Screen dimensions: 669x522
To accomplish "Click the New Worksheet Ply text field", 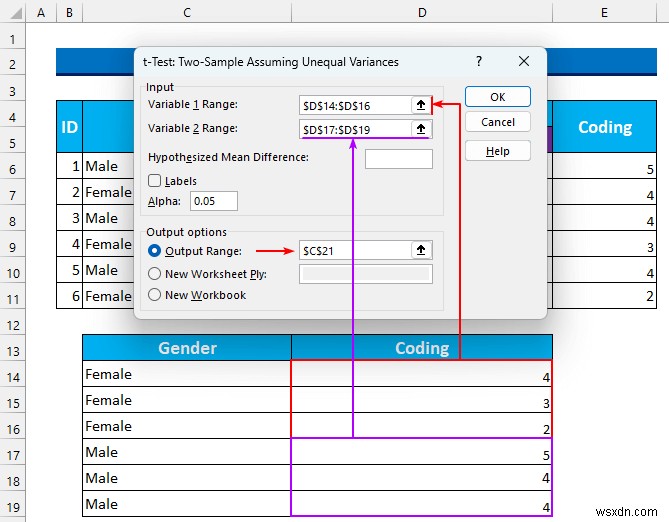I will (x=366, y=274).
